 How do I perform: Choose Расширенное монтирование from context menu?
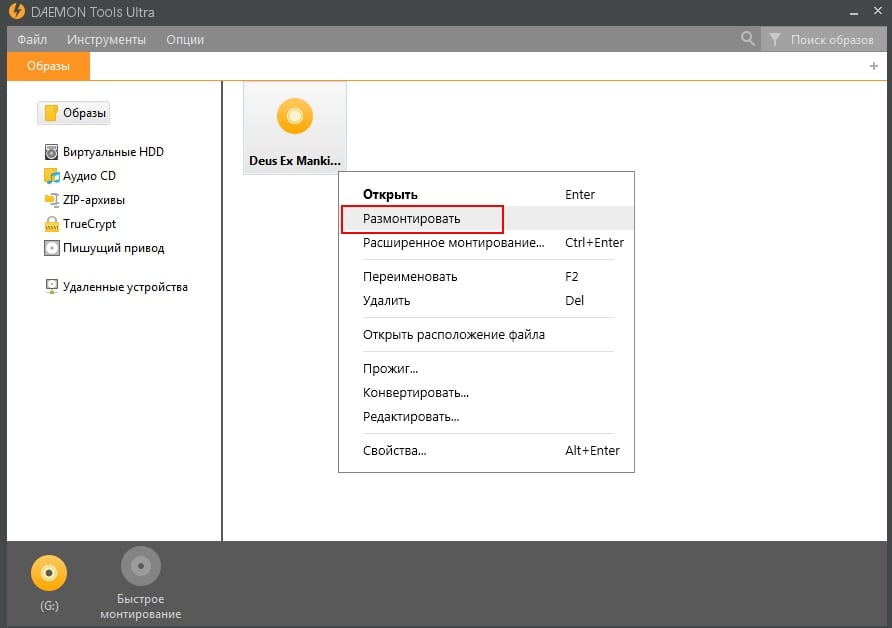tap(453, 243)
